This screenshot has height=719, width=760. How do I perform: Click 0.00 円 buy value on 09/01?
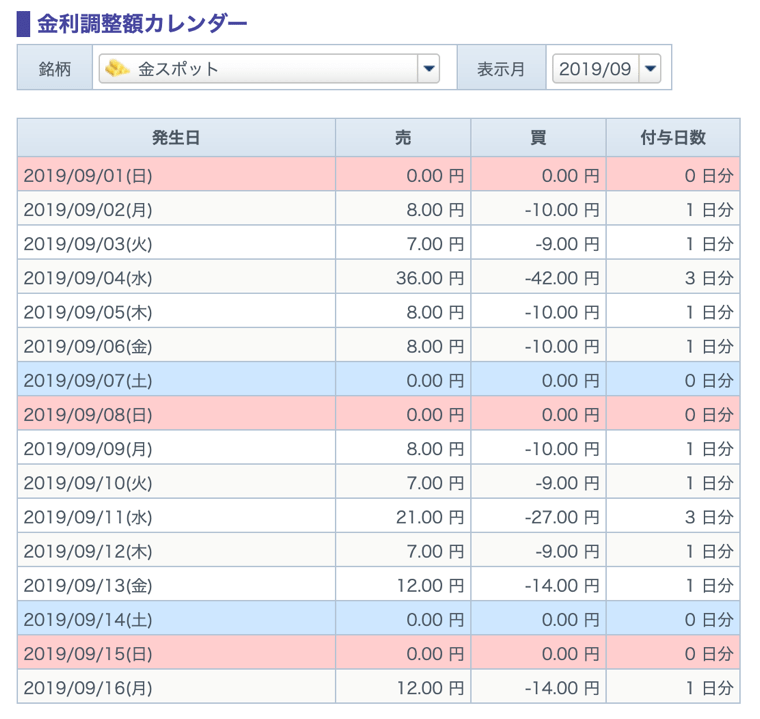570,176
